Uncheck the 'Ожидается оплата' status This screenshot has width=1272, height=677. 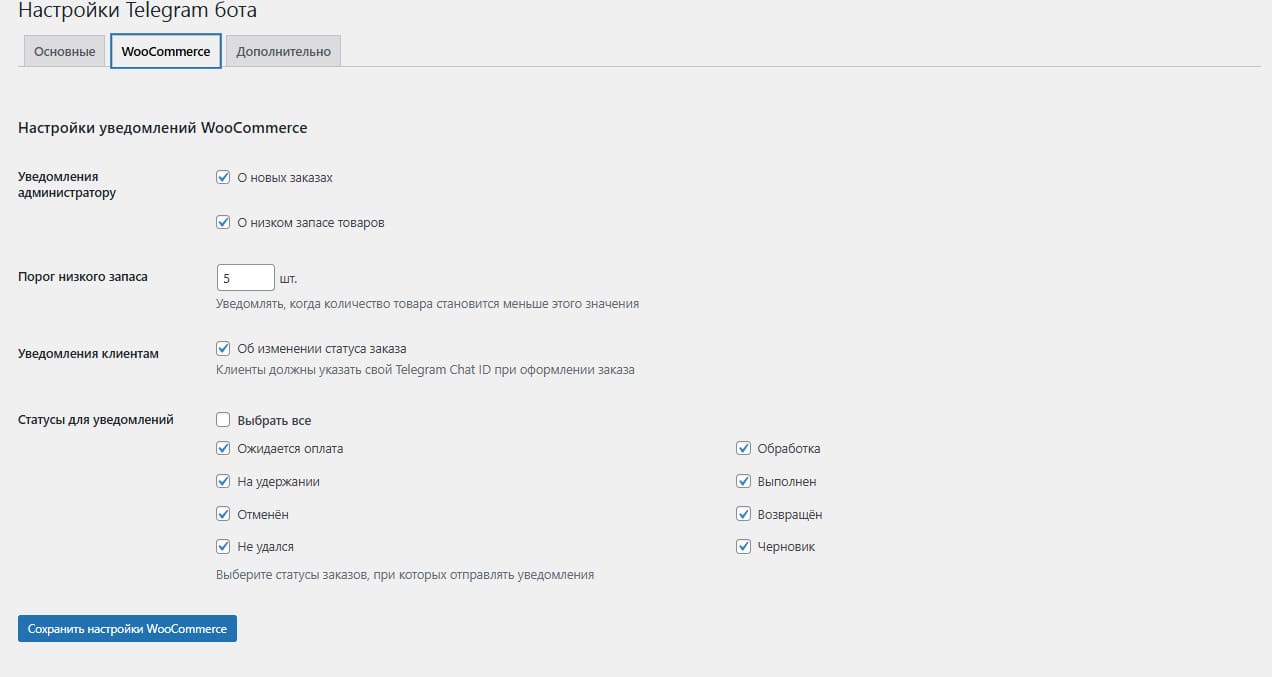(224, 449)
